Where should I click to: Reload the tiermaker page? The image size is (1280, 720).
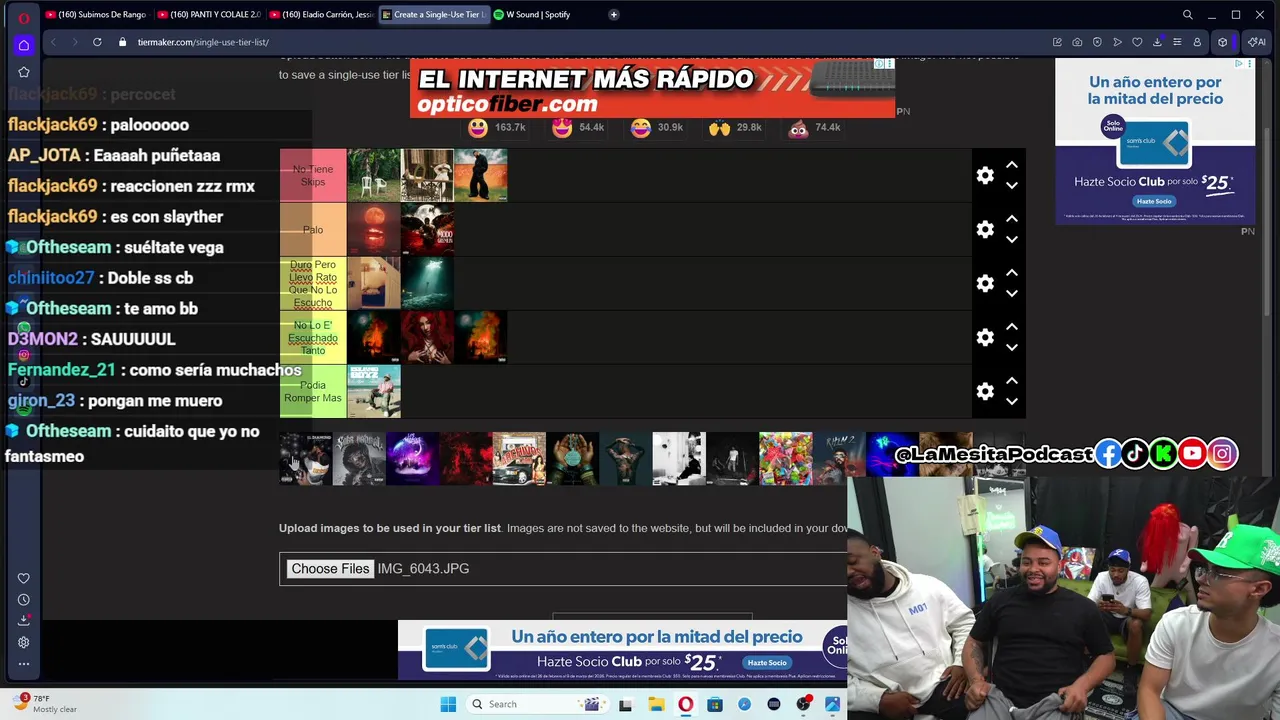click(97, 42)
